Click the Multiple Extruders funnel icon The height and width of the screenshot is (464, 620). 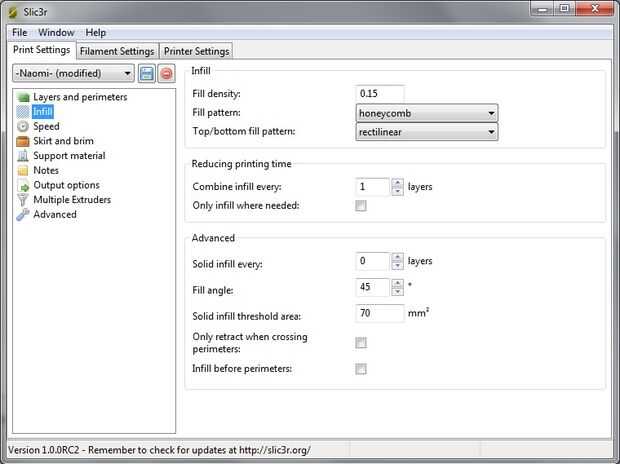point(23,200)
